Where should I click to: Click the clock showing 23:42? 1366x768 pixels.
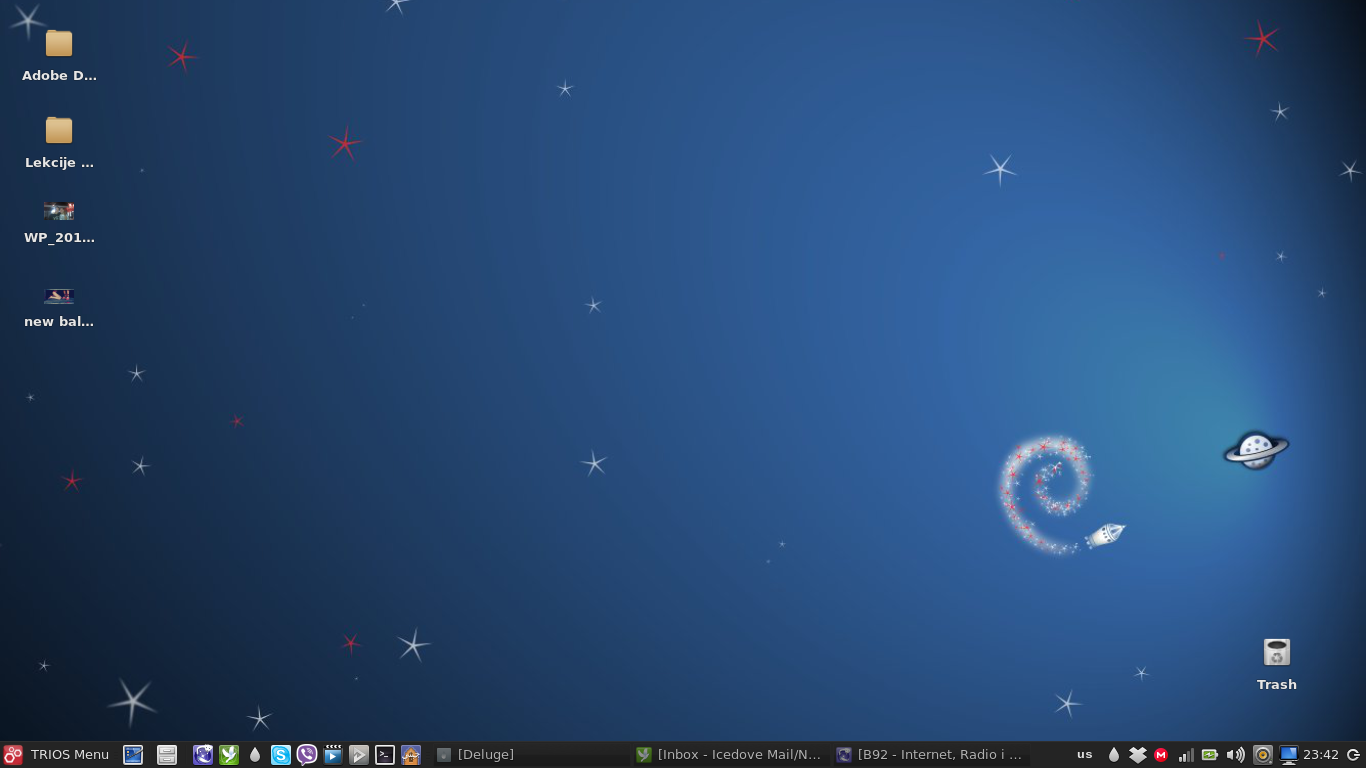coord(1320,755)
